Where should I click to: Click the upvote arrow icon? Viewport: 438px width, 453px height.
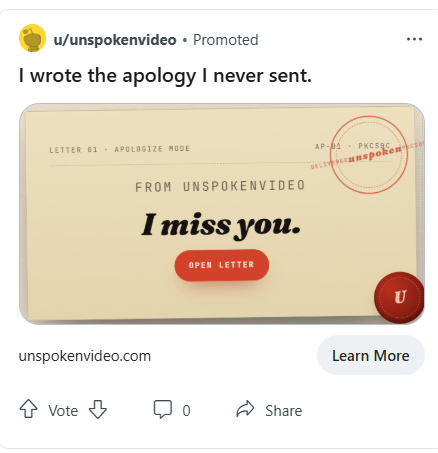point(29,408)
